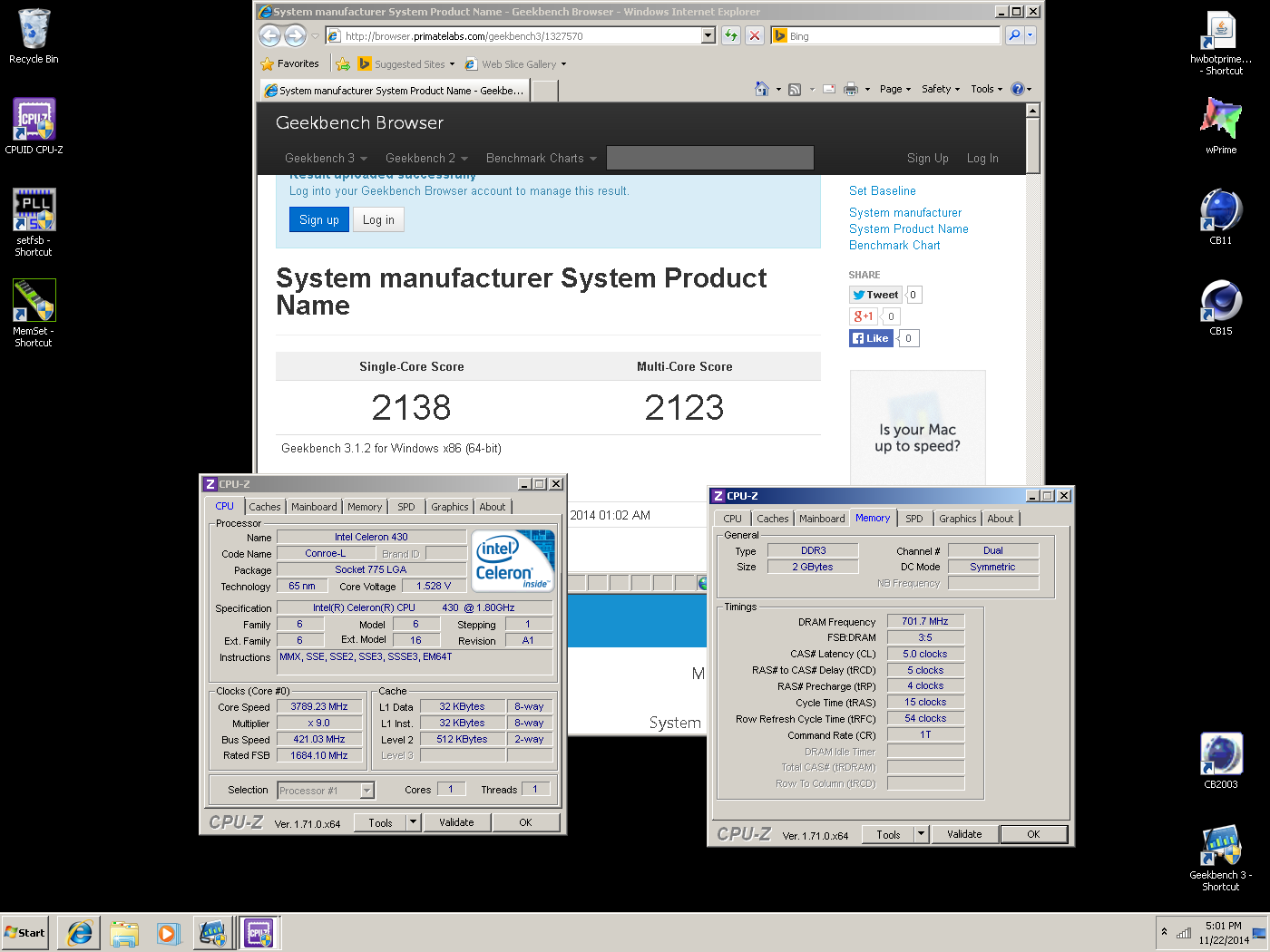The width and height of the screenshot is (1270, 952).
Task: Open the CB2003 desktop icon
Action: coord(1221,762)
